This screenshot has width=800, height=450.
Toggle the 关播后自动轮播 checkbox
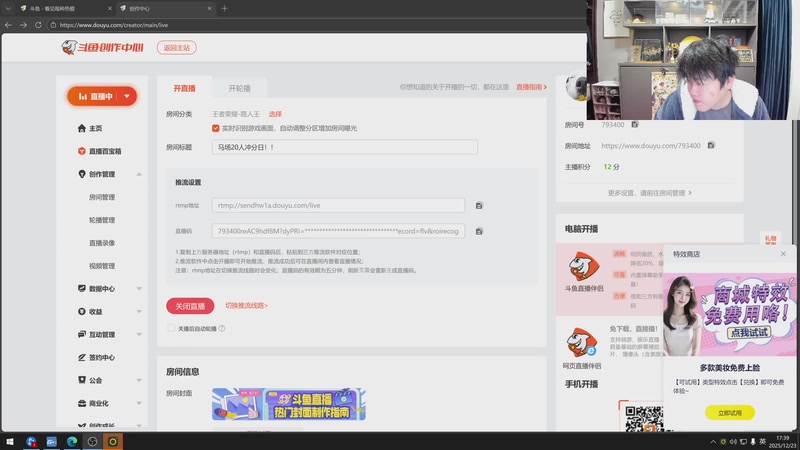pos(171,328)
